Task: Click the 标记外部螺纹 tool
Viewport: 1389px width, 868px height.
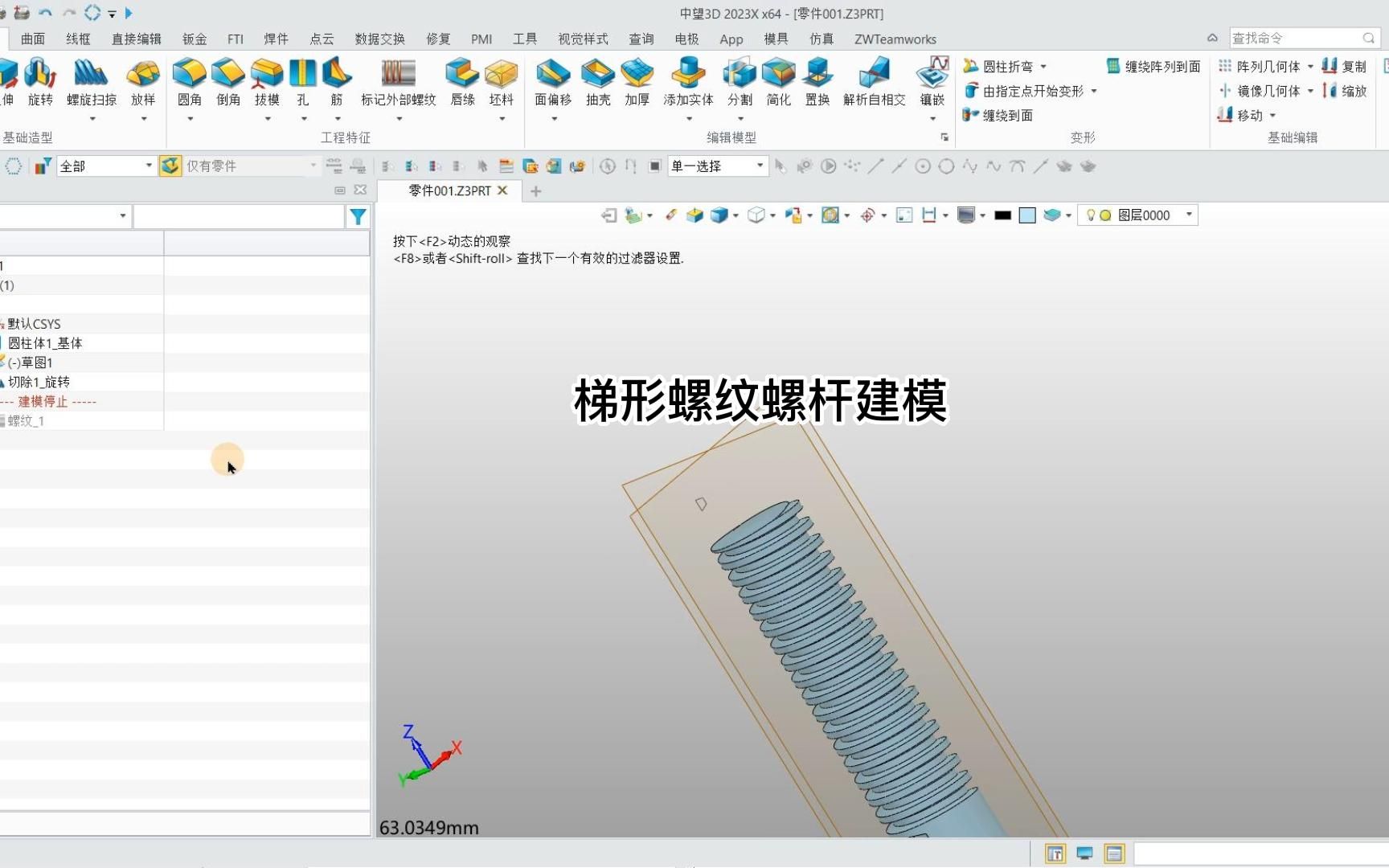Action: pos(399,84)
